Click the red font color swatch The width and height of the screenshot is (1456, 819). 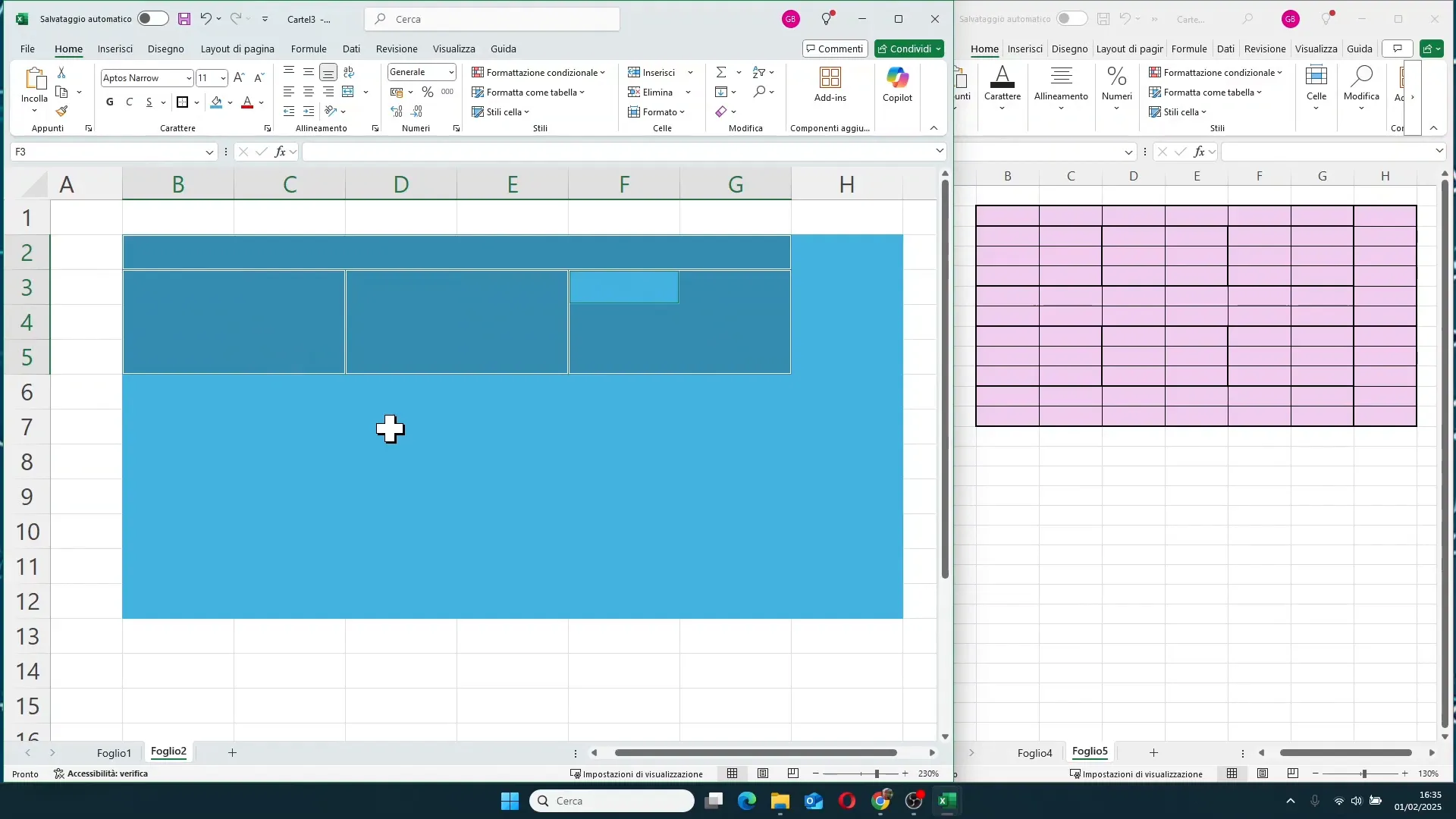coord(247,102)
